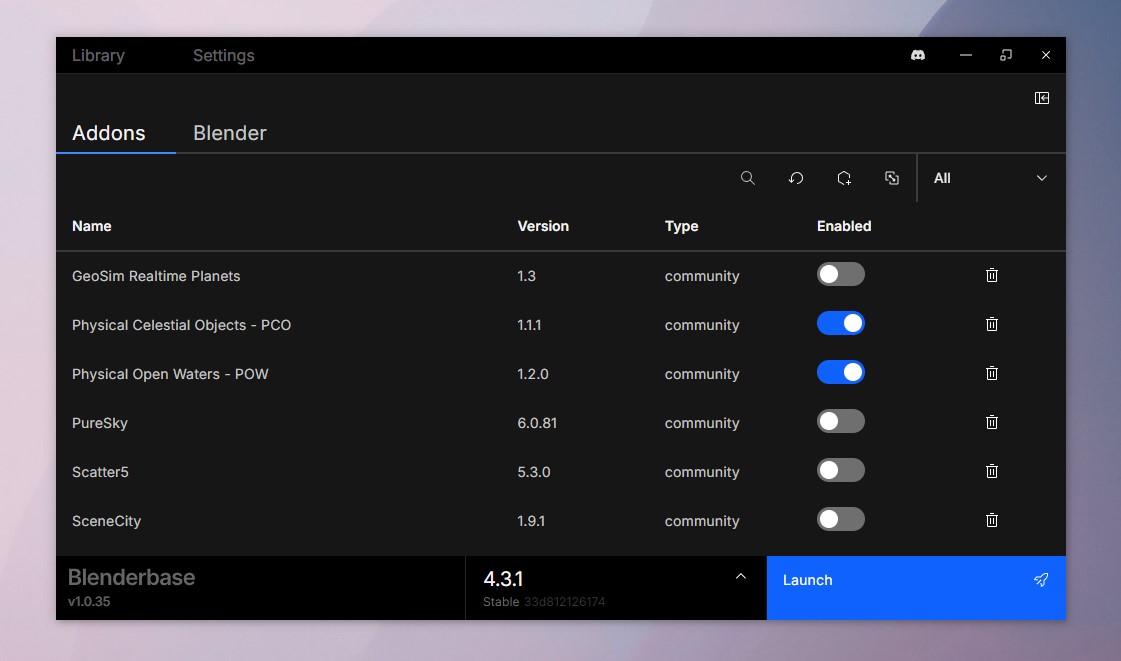Click PureSky version 6.0.81

click(x=537, y=423)
